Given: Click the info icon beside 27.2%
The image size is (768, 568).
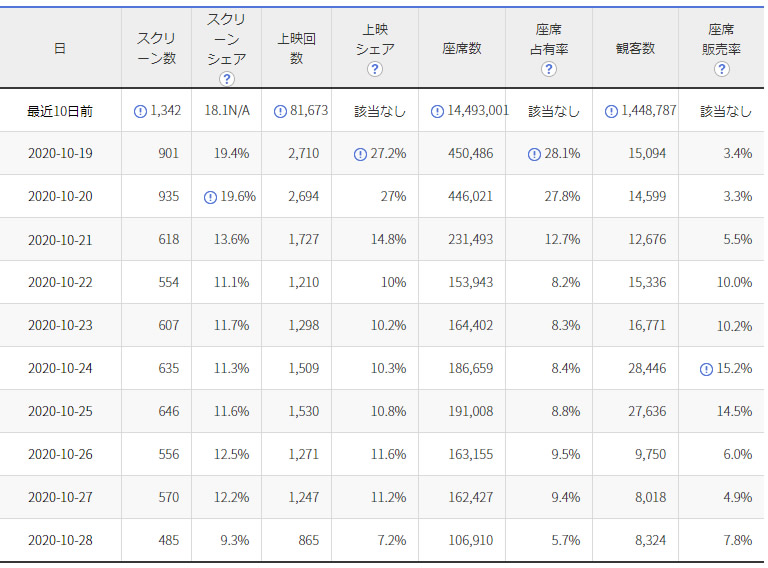Looking at the screenshot, I should point(360,154).
